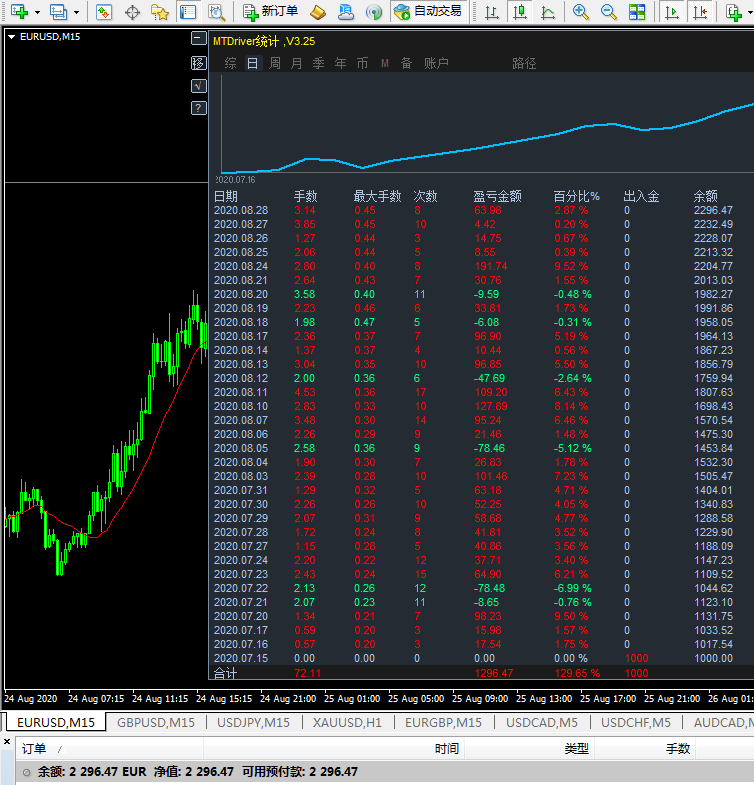Open the Strategy Tester magnifier icon
754x785 pixels.
tap(216, 12)
